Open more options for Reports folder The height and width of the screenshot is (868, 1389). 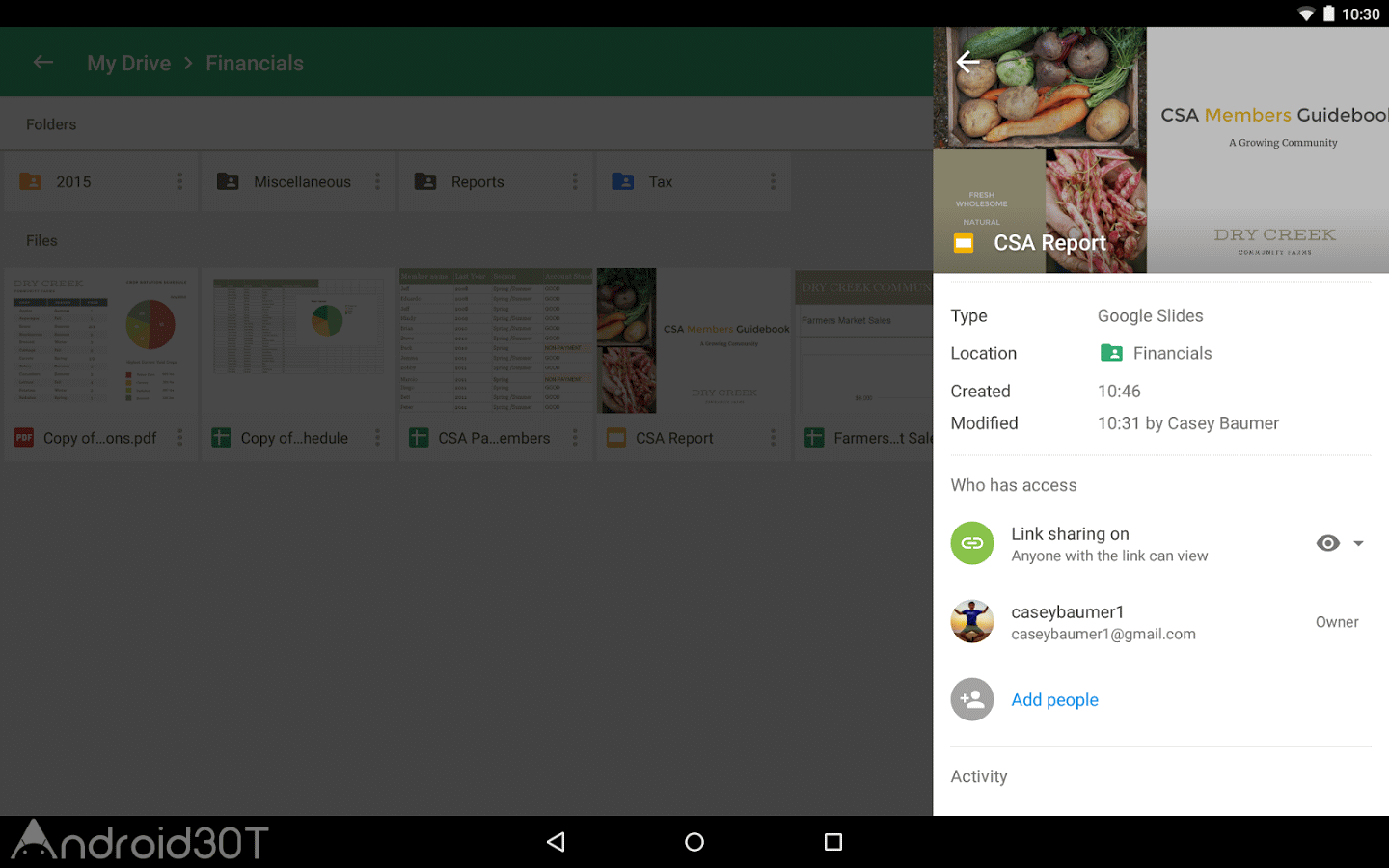point(575,181)
